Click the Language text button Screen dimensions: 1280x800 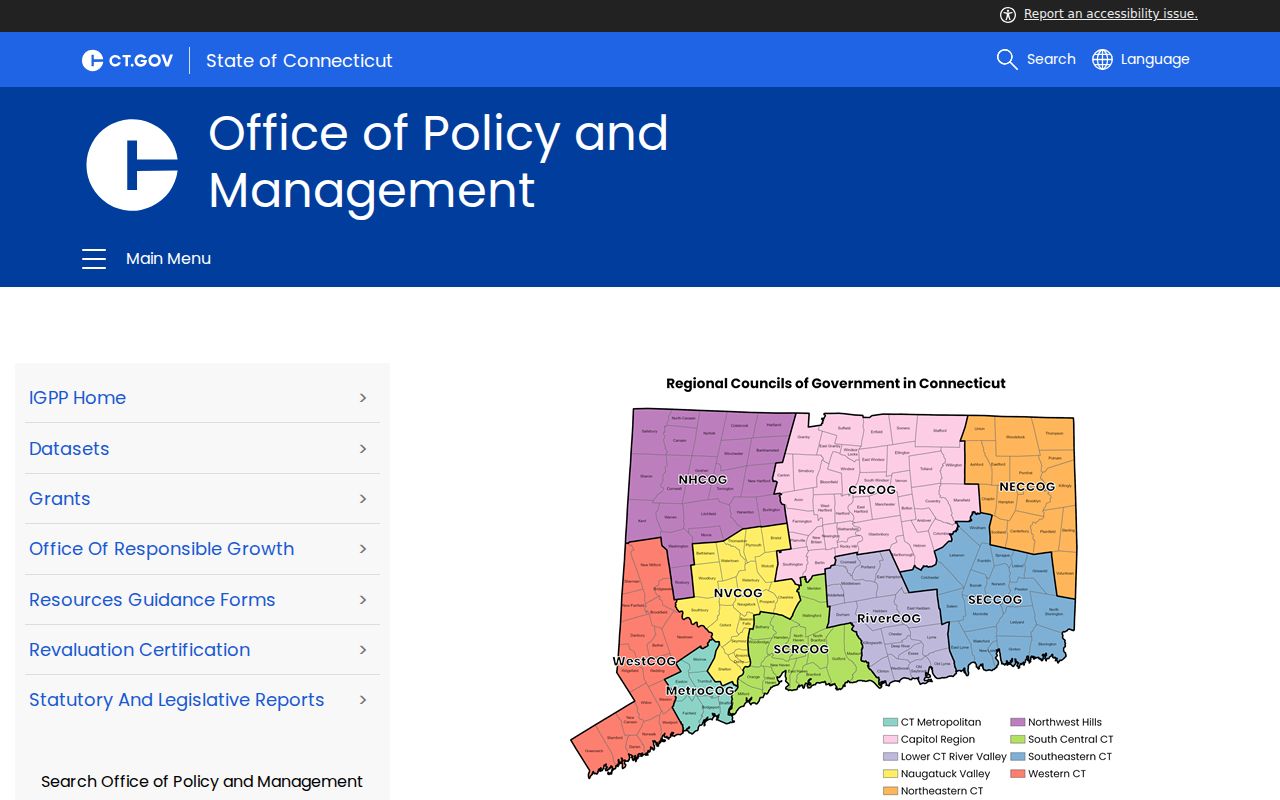tap(1155, 59)
